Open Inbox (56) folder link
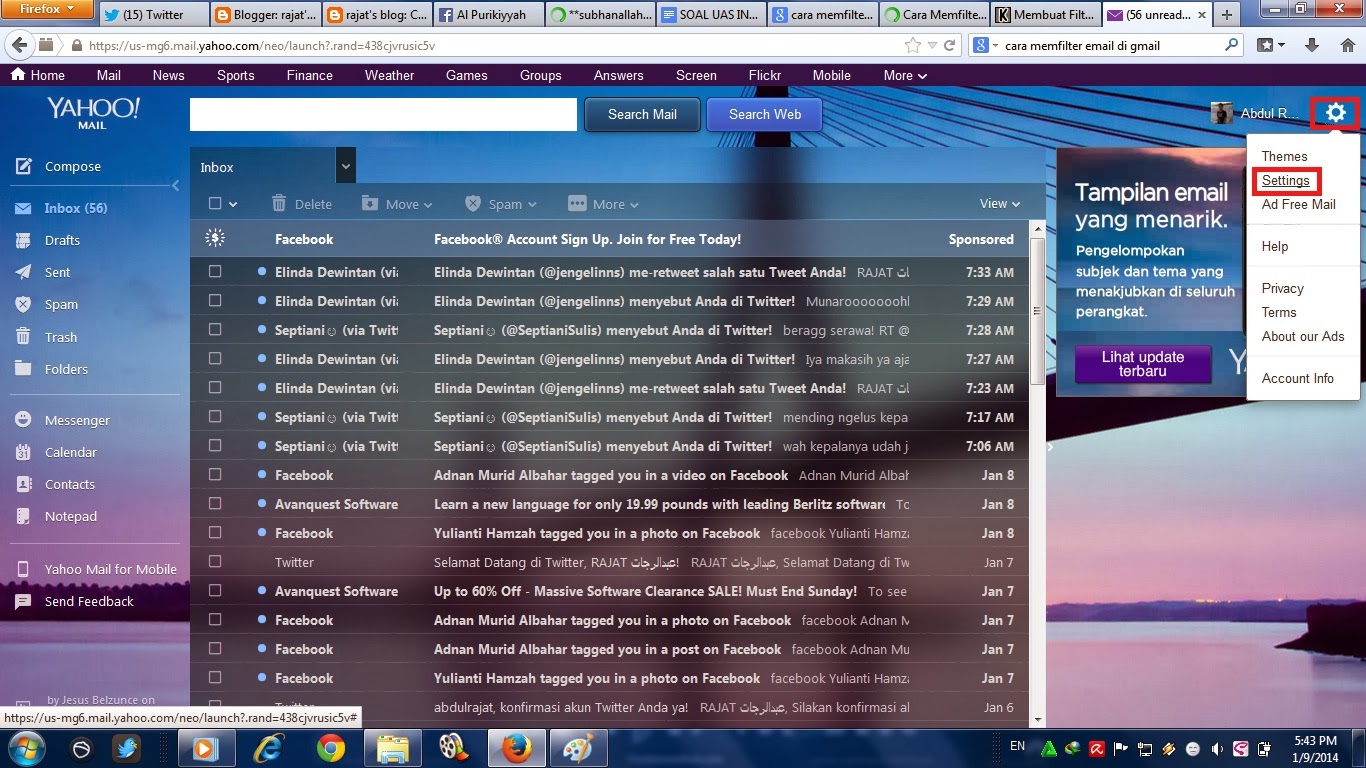The image size is (1366, 768). click(x=76, y=208)
